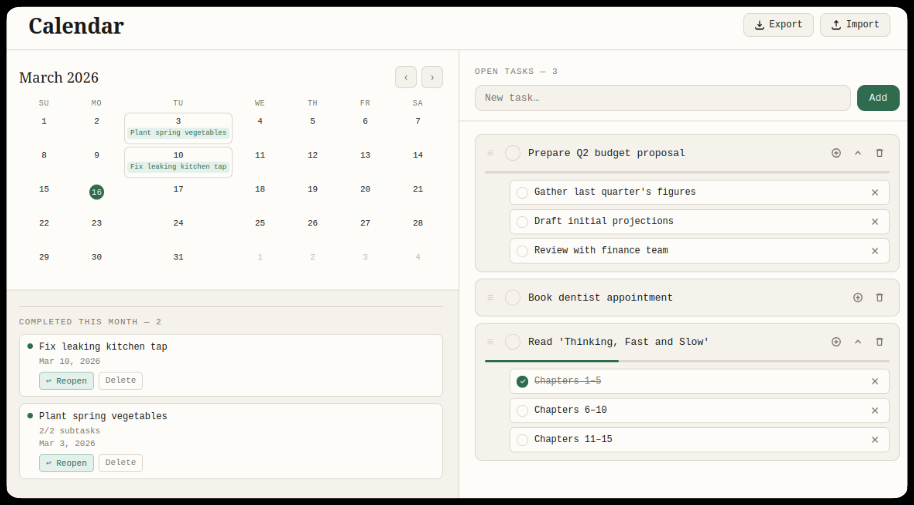The height and width of the screenshot is (505, 914).
Task: Remove 'Review with finance team' subtask
Action: coord(874,251)
